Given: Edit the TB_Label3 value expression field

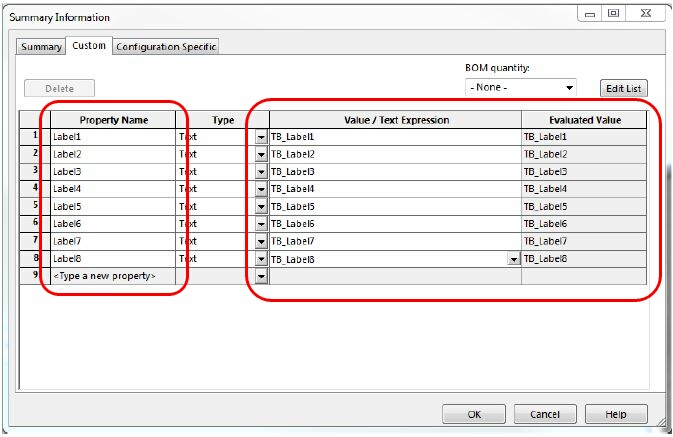Looking at the screenshot, I should (x=390, y=172).
